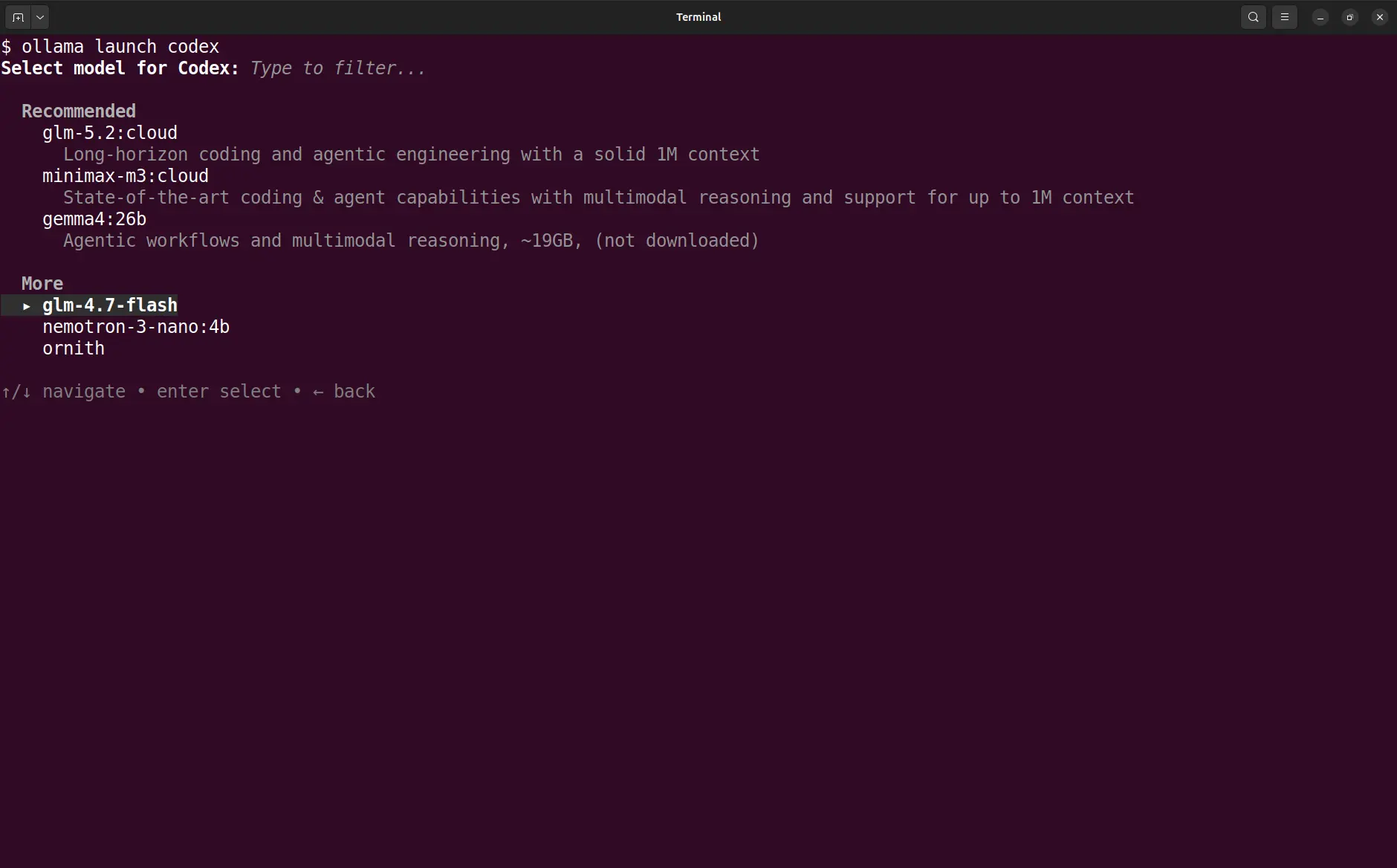Click the selection arrow beside glm-4.7-flash
1397x868 pixels.
(x=27, y=306)
